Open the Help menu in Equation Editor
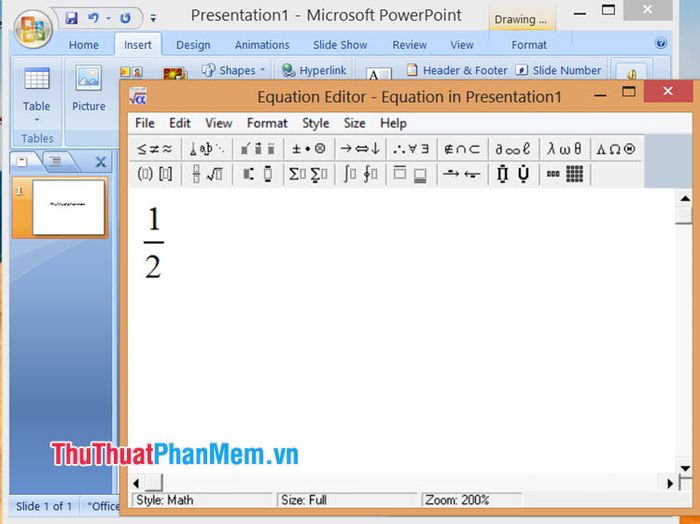 (x=393, y=123)
